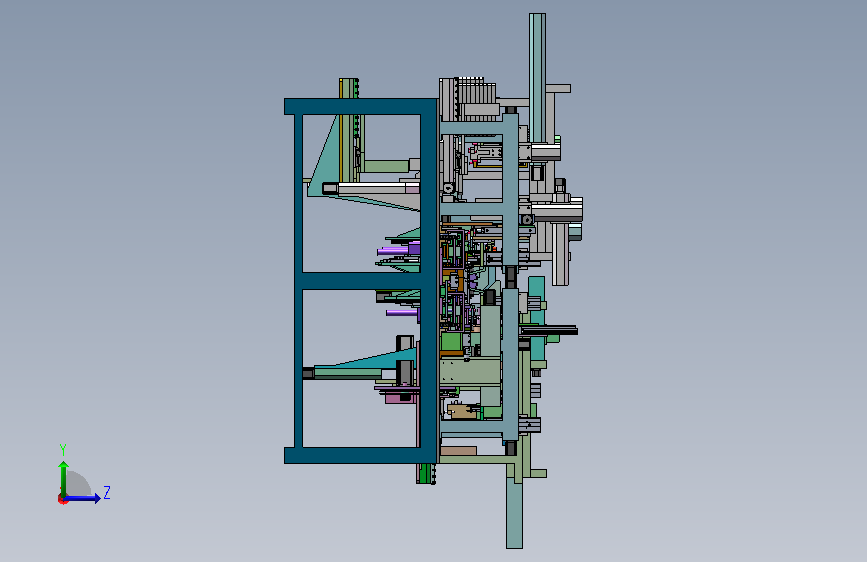Screen dimensions: 867x562
Task: Click the green Y axis arrow of the triad
Action: [x=64, y=478]
